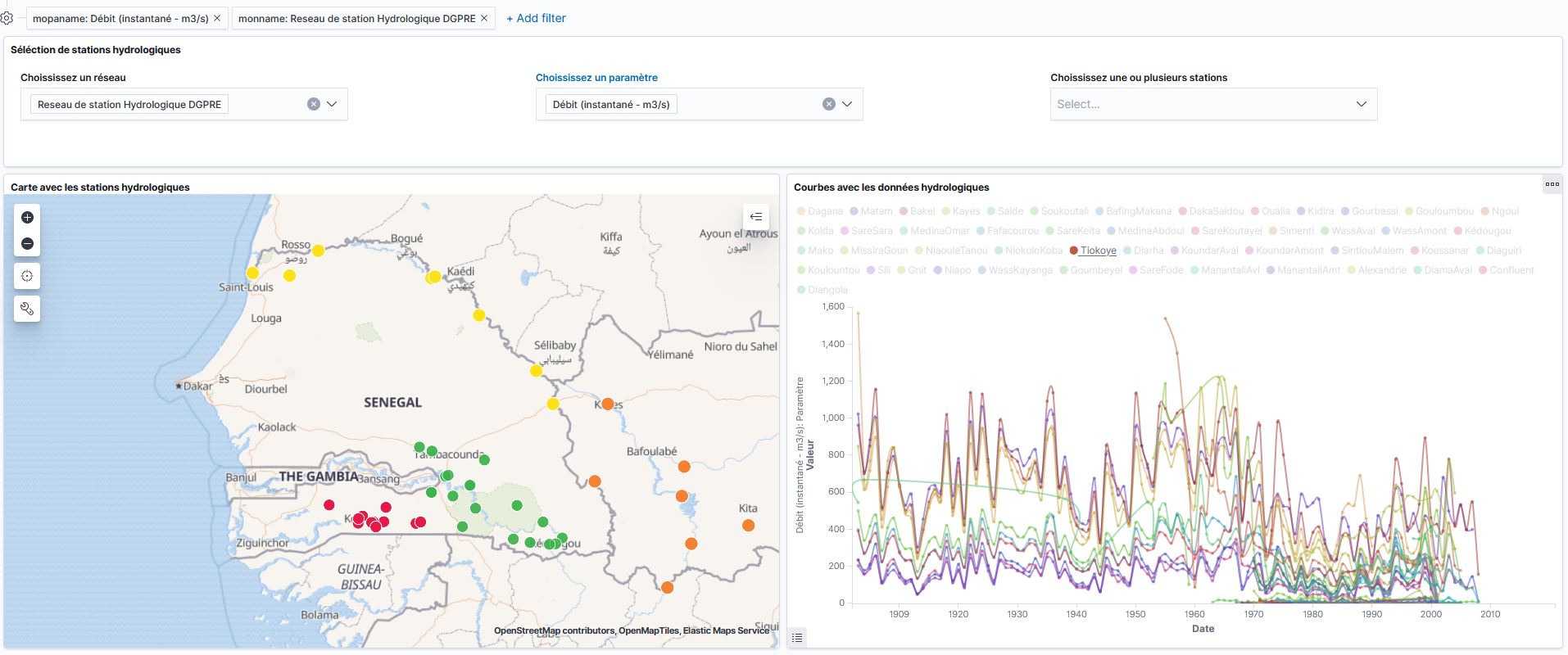Click the orange station marker near Kita
Screen dimensions: 1568x655
point(748,526)
